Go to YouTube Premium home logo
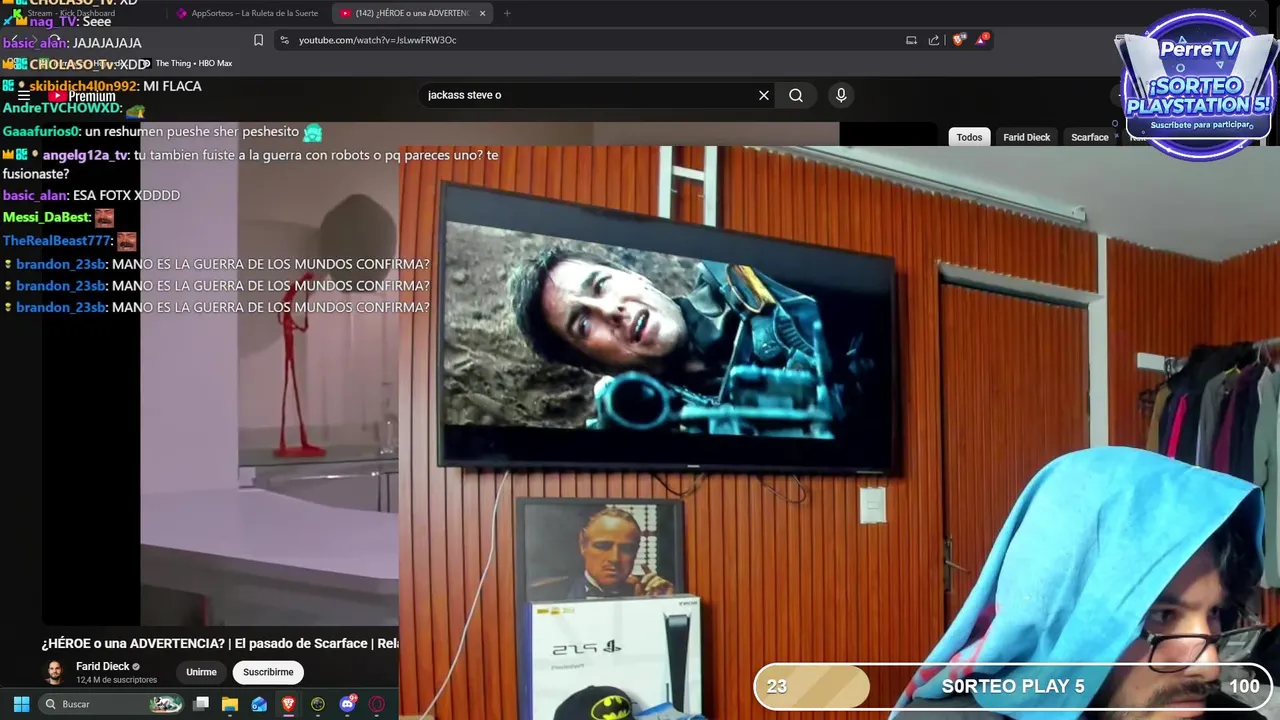Screen dimensions: 1280x720 [x=82, y=96]
